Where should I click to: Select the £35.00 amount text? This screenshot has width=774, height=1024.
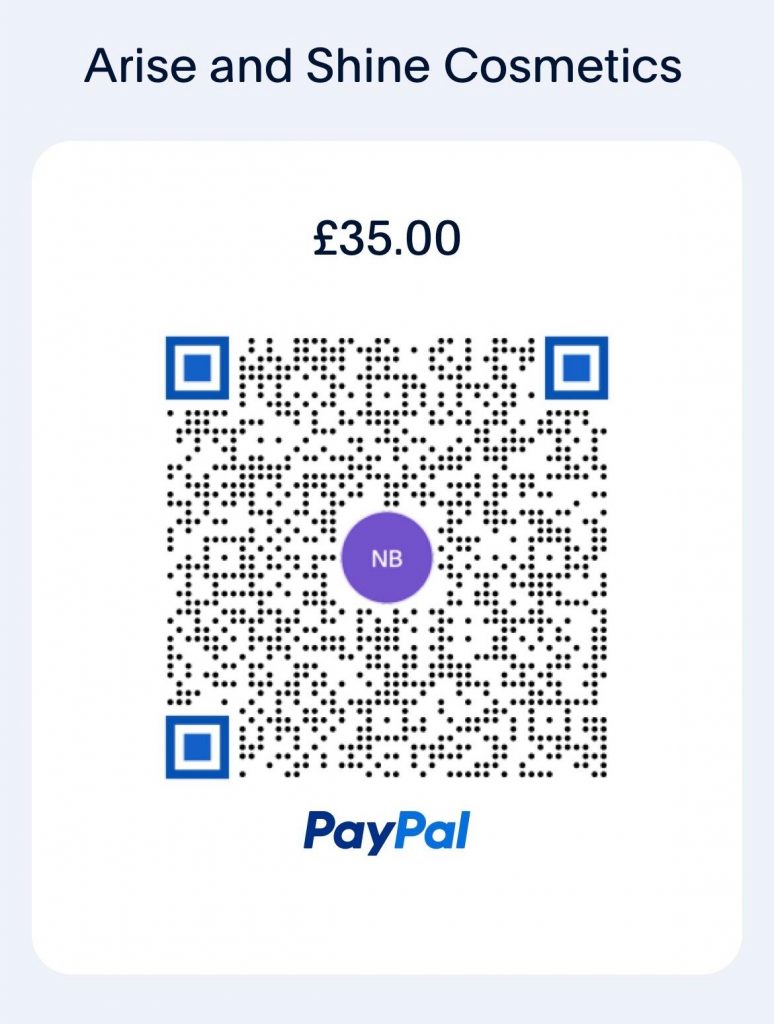tap(387, 238)
